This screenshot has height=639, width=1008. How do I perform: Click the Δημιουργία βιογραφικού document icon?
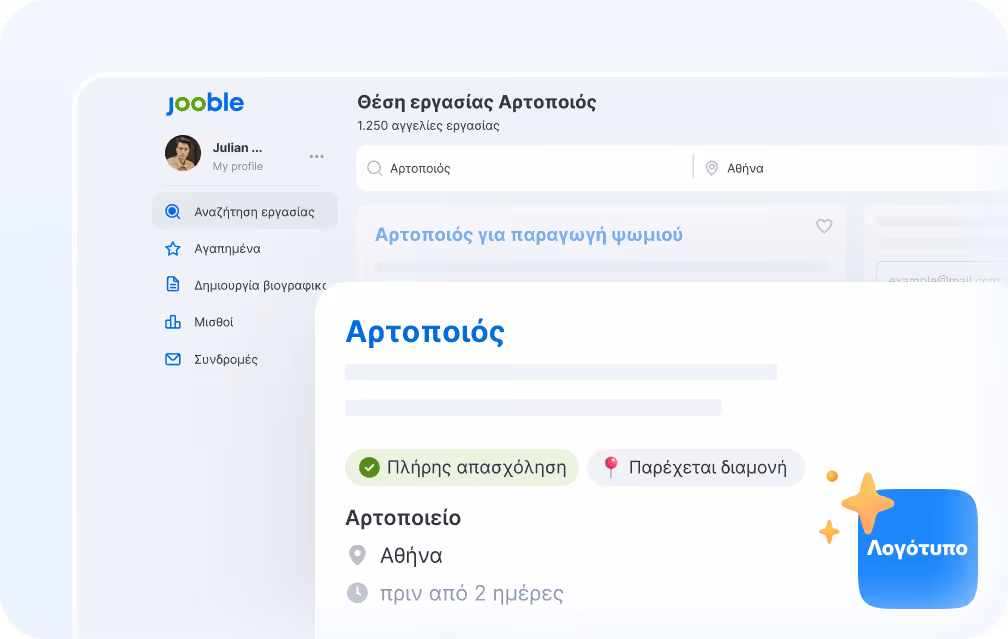pos(173,284)
